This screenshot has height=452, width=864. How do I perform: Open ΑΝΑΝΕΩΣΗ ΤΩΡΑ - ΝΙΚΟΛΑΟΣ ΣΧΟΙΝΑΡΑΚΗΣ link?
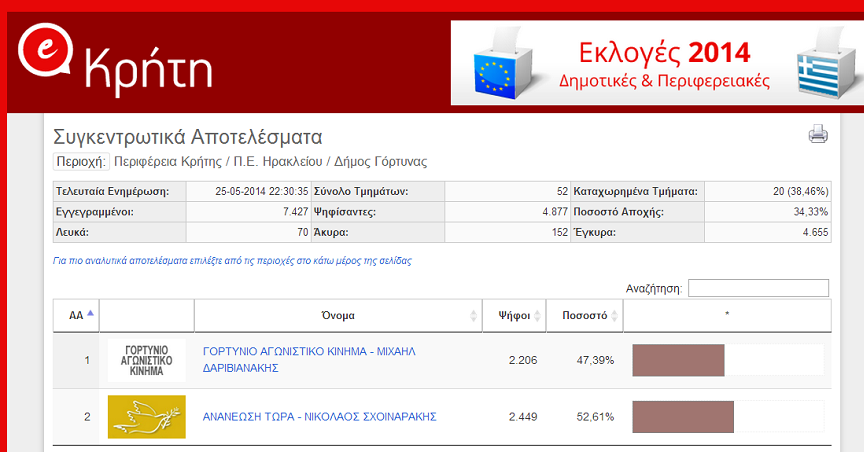(319, 417)
